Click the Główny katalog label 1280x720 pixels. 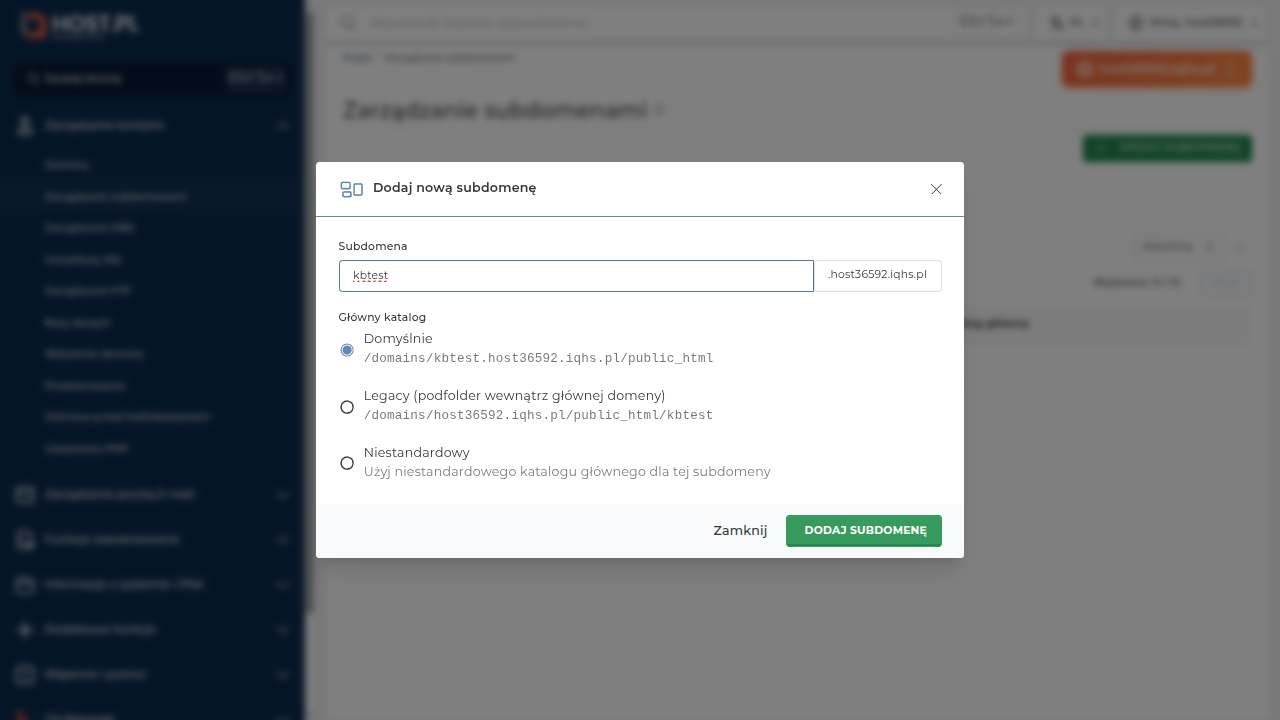382,317
